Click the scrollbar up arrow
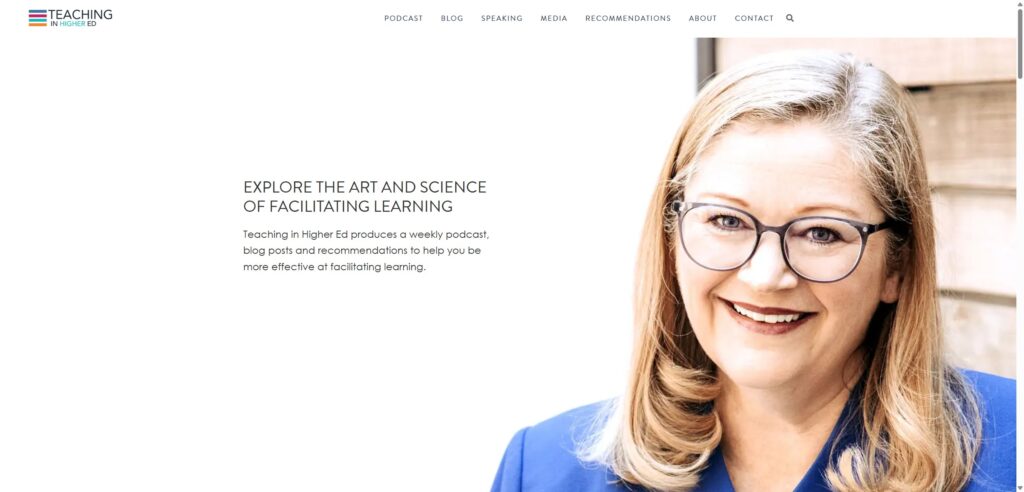Image resolution: width=1024 pixels, height=492 pixels. (1019, 3)
